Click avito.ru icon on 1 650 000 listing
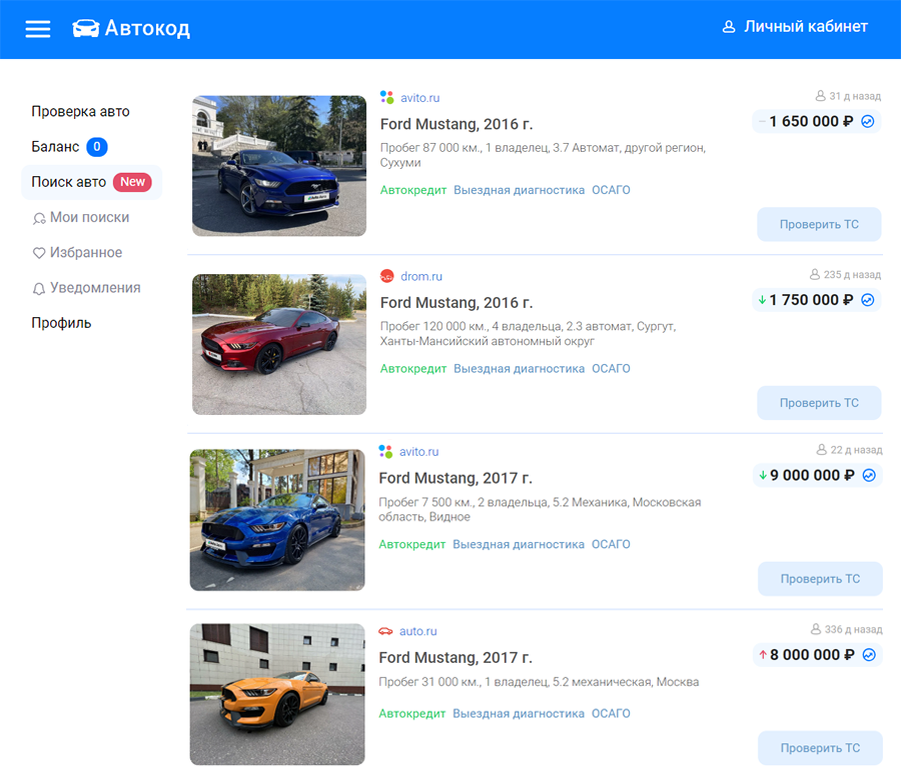 click(x=387, y=97)
